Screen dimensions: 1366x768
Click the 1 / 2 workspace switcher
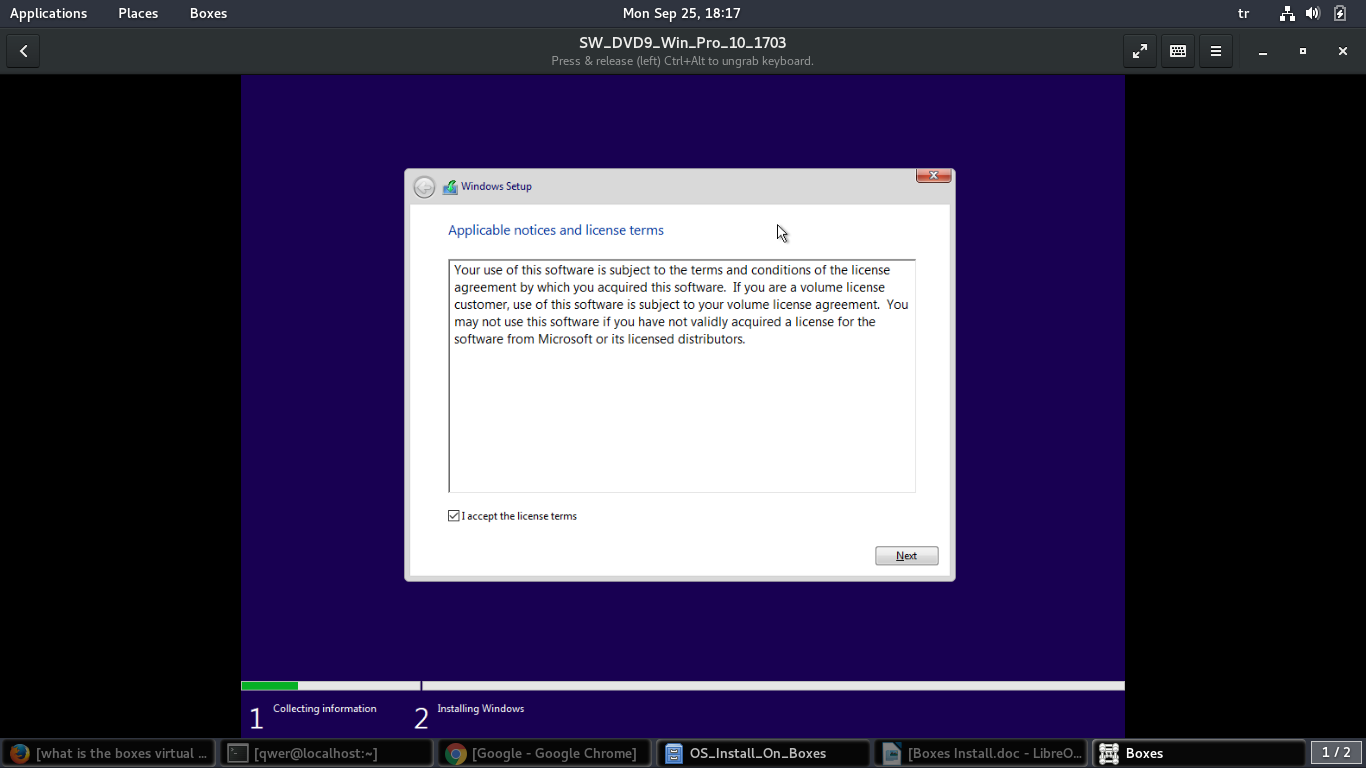(x=1336, y=753)
